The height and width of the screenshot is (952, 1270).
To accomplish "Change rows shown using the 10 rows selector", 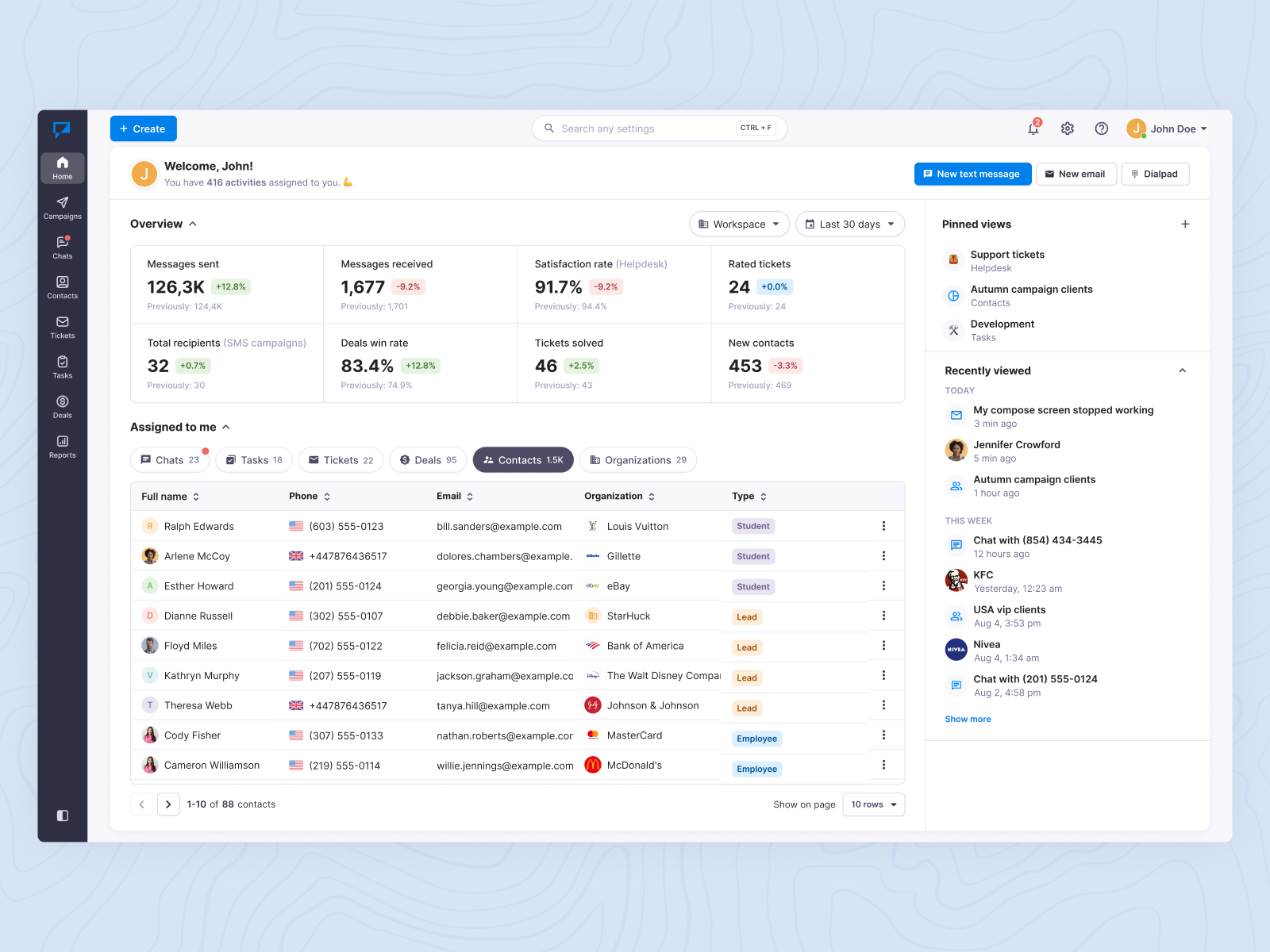I will pyautogui.click(x=873, y=804).
